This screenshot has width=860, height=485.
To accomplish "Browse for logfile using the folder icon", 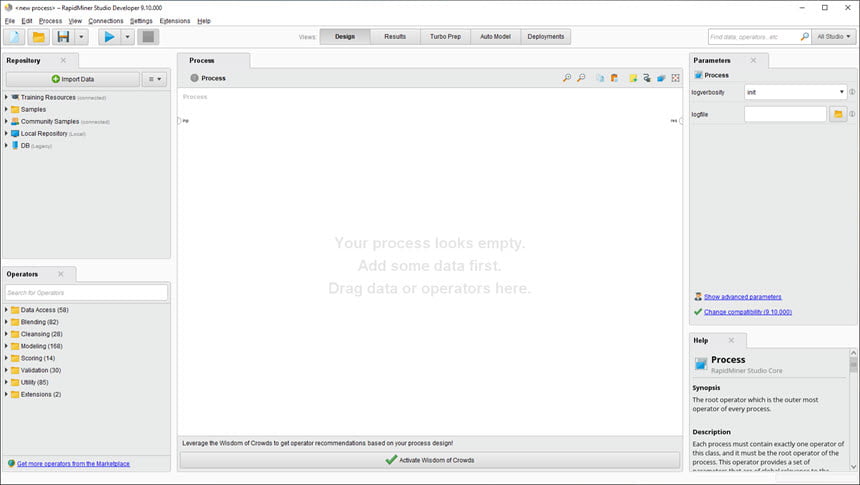I will pos(838,114).
